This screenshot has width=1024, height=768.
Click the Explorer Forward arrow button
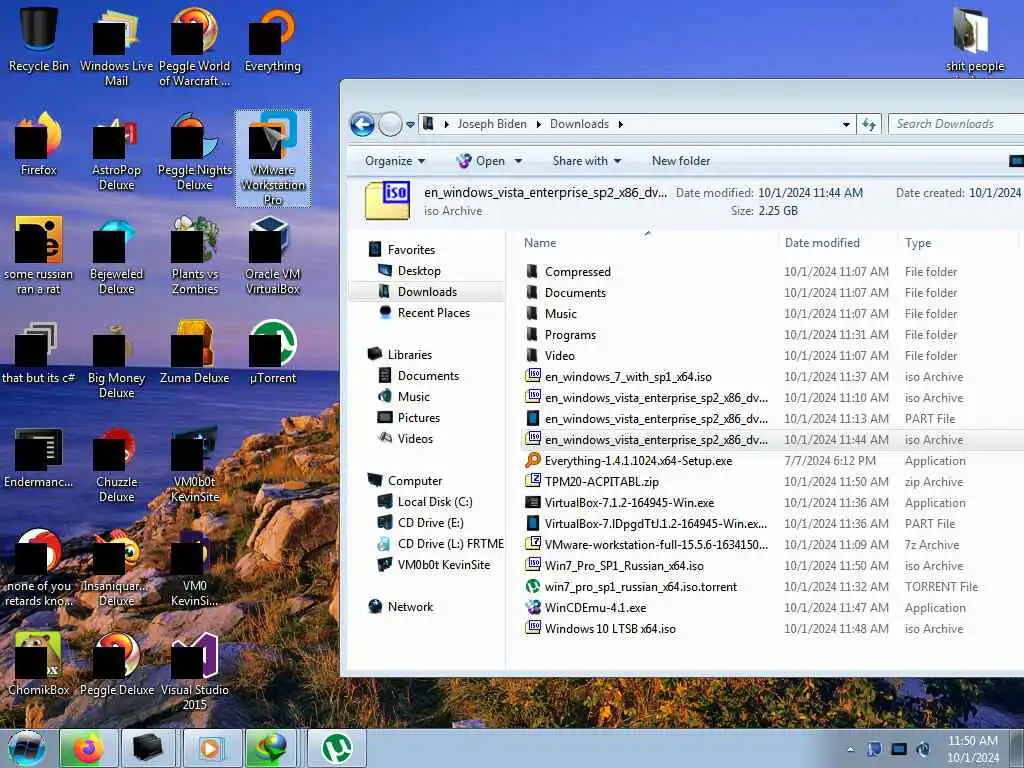click(x=391, y=124)
